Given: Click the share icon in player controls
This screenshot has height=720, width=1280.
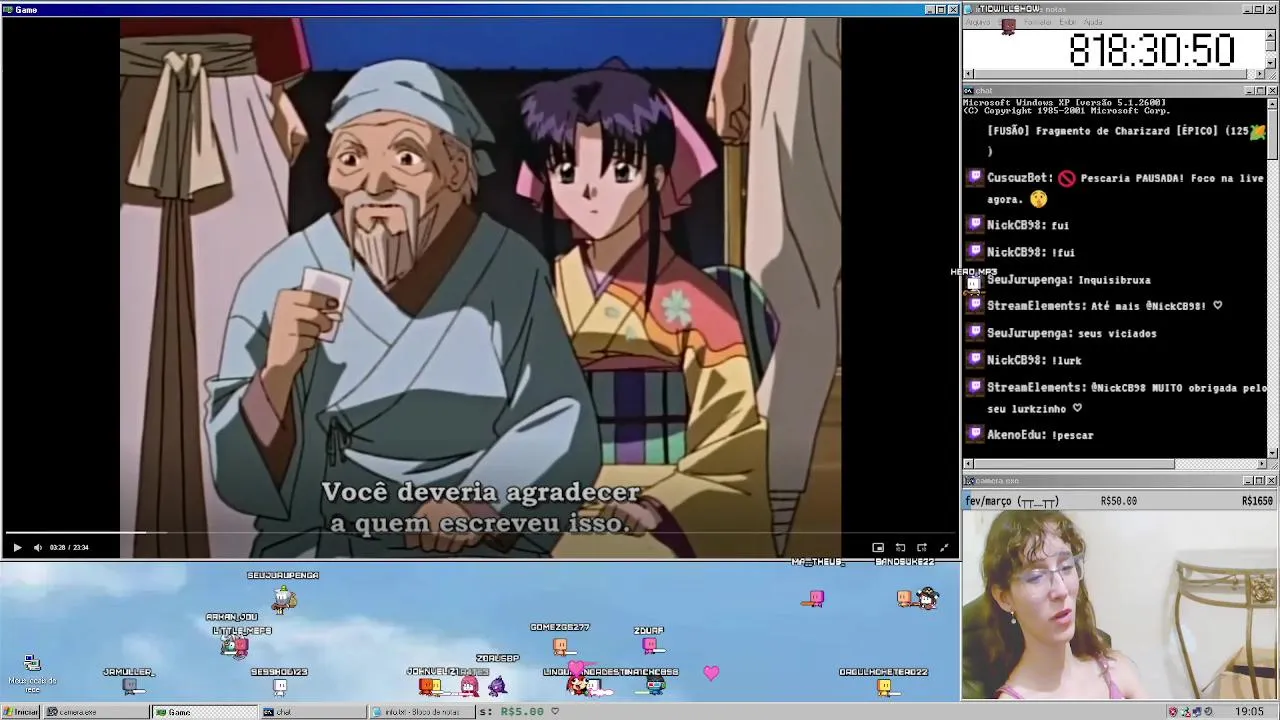Looking at the screenshot, I should [x=922, y=547].
